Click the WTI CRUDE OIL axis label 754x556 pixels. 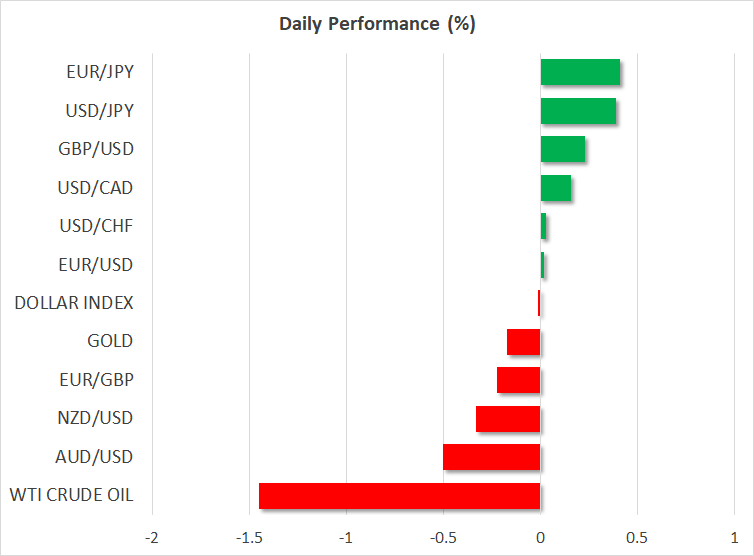click(x=71, y=495)
